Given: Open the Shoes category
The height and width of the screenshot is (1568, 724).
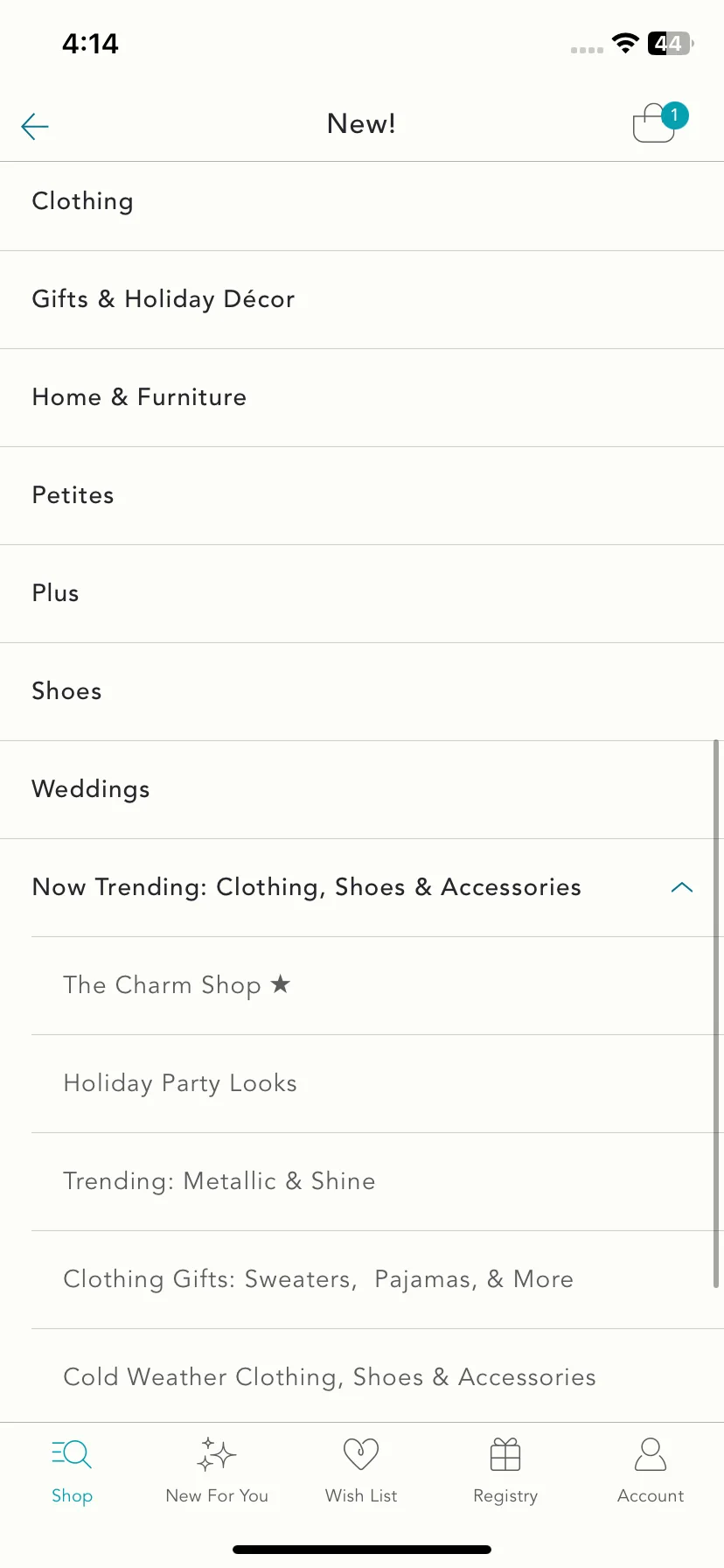Looking at the screenshot, I should [362, 692].
